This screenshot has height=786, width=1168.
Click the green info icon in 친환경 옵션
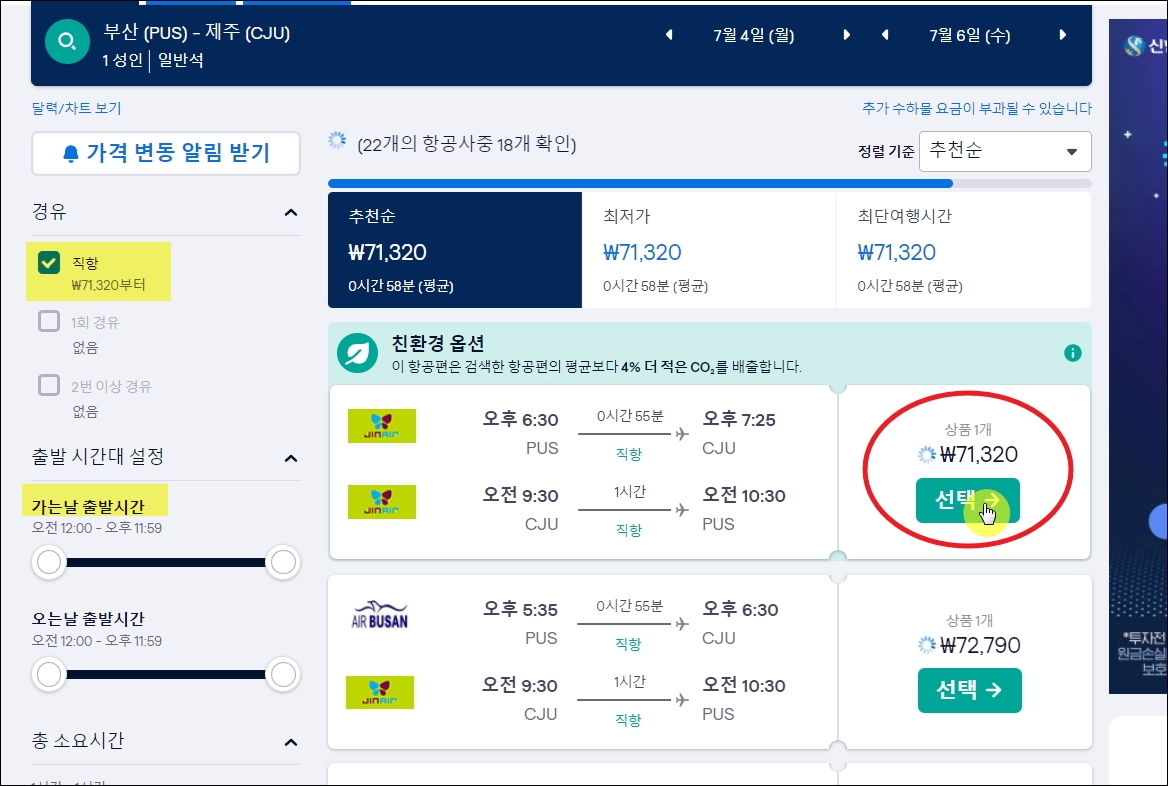(x=1073, y=353)
